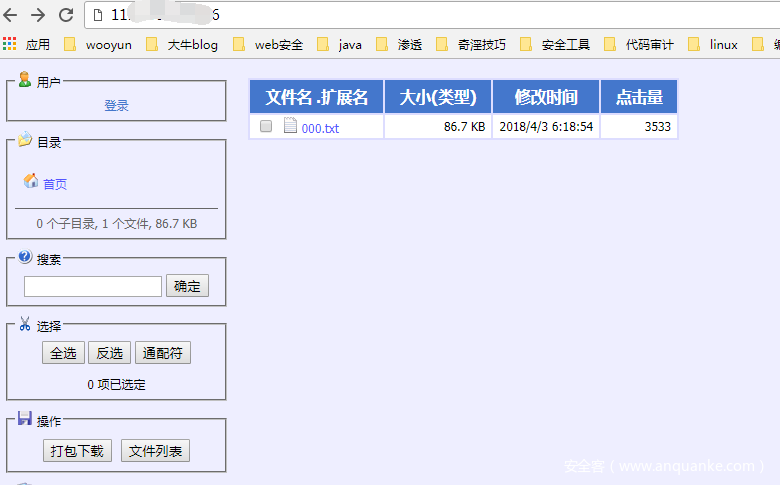Click the user icon in 用户 panel
Screen dimensions: 780x485
click(x=25, y=80)
